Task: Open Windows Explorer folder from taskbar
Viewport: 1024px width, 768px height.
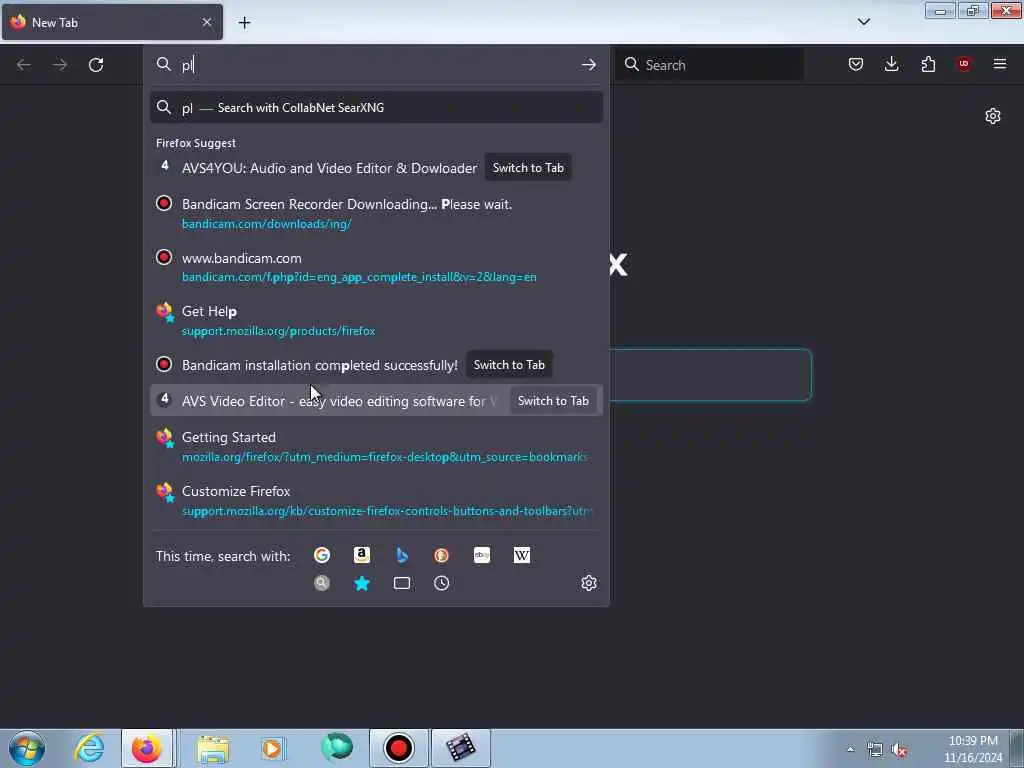Action: pos(213,748)
